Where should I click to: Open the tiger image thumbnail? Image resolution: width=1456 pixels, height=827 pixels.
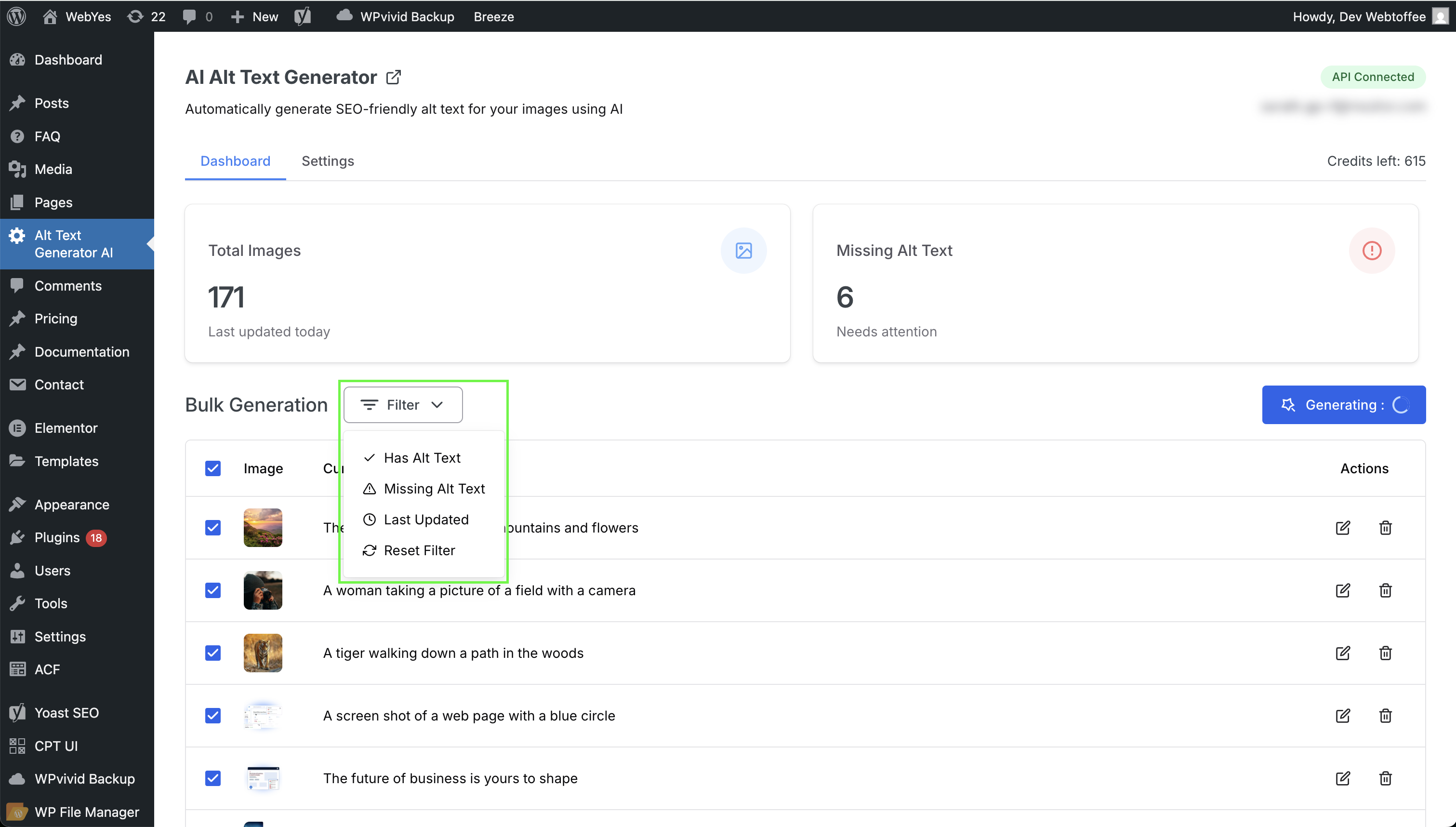[263, 653]
